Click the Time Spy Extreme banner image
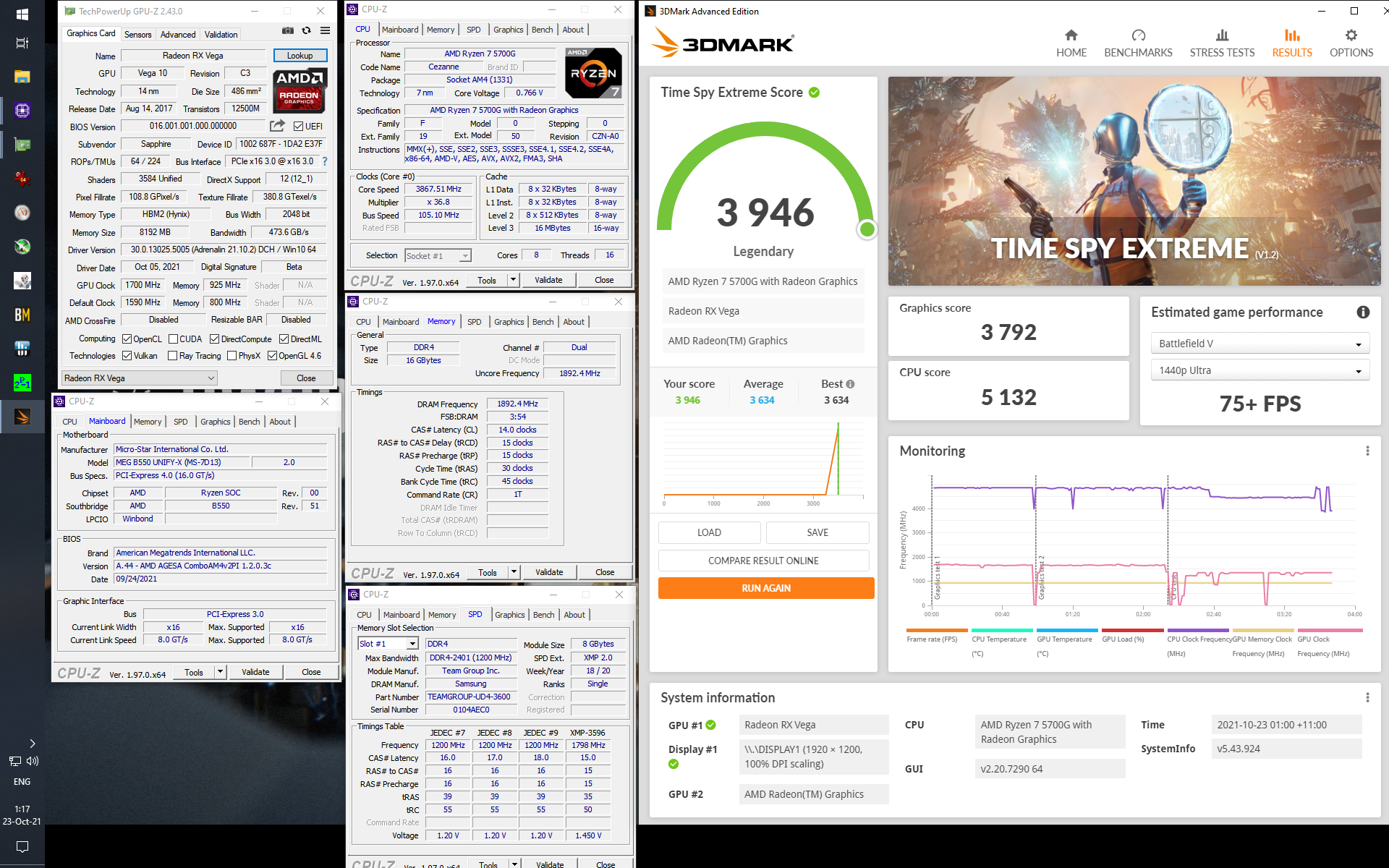This screenshot has width=1389, height=868. [1134, 181]
